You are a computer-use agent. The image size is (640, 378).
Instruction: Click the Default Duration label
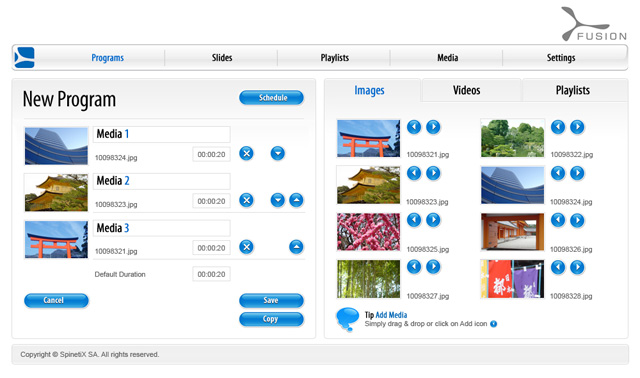pos(120,274)
